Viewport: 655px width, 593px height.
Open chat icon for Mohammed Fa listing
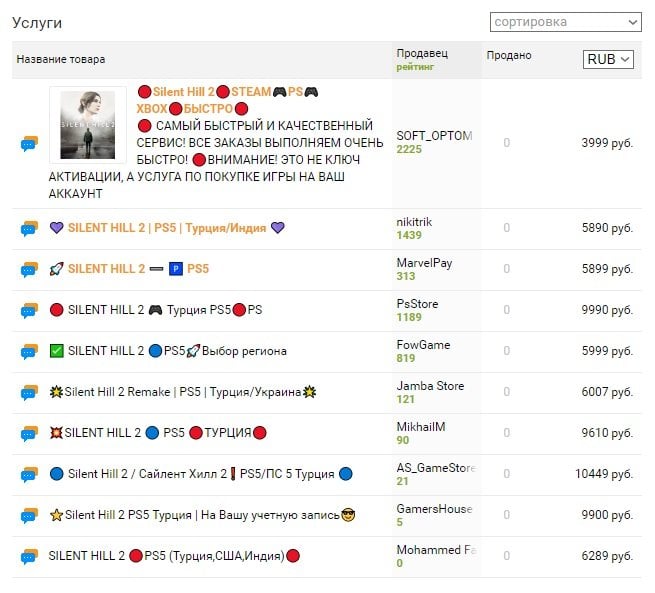29,556
